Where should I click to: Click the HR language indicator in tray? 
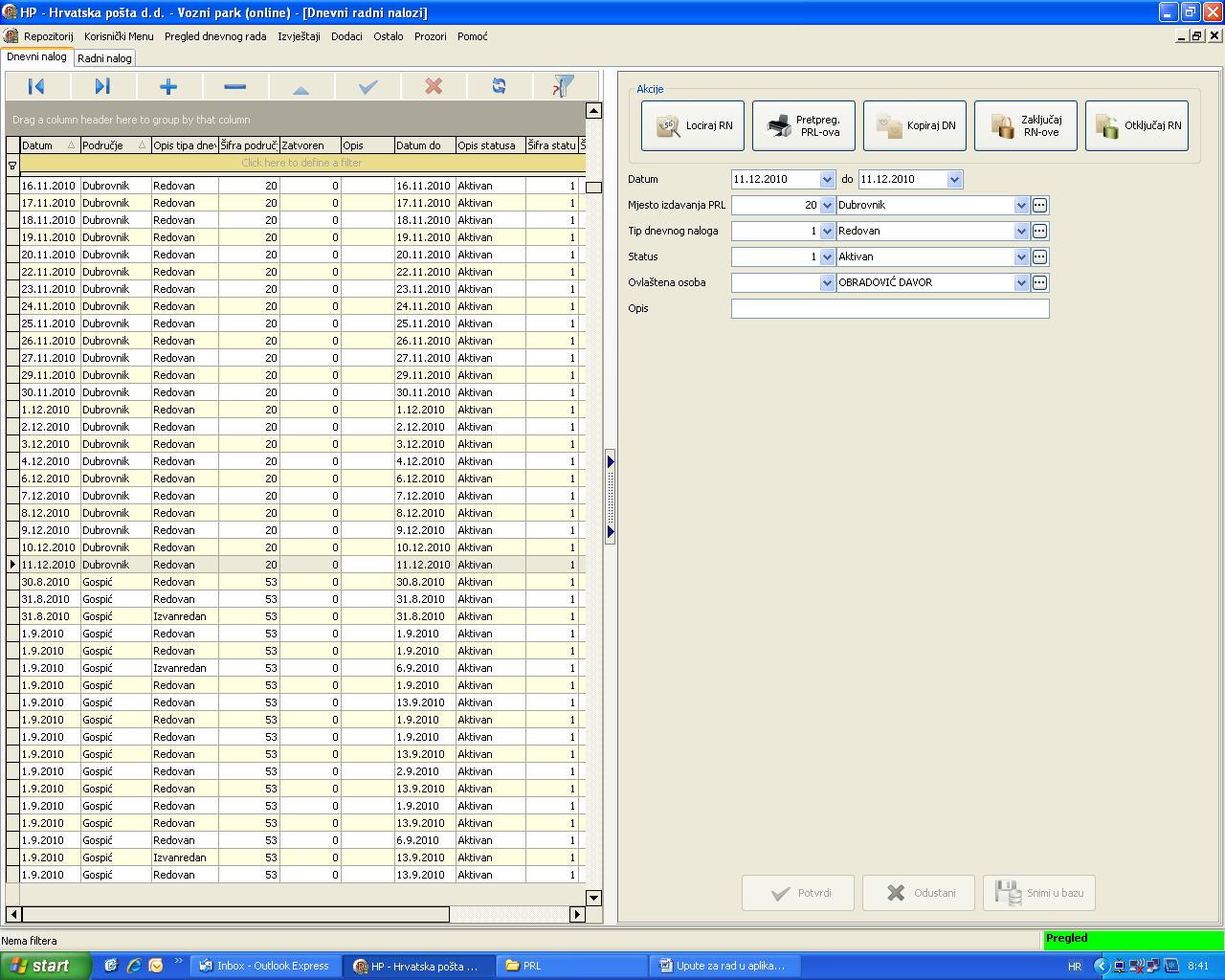1075,967
